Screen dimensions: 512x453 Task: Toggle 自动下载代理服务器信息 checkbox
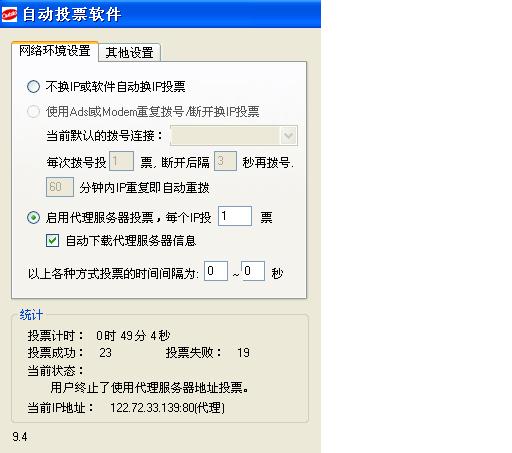point(52,240)
